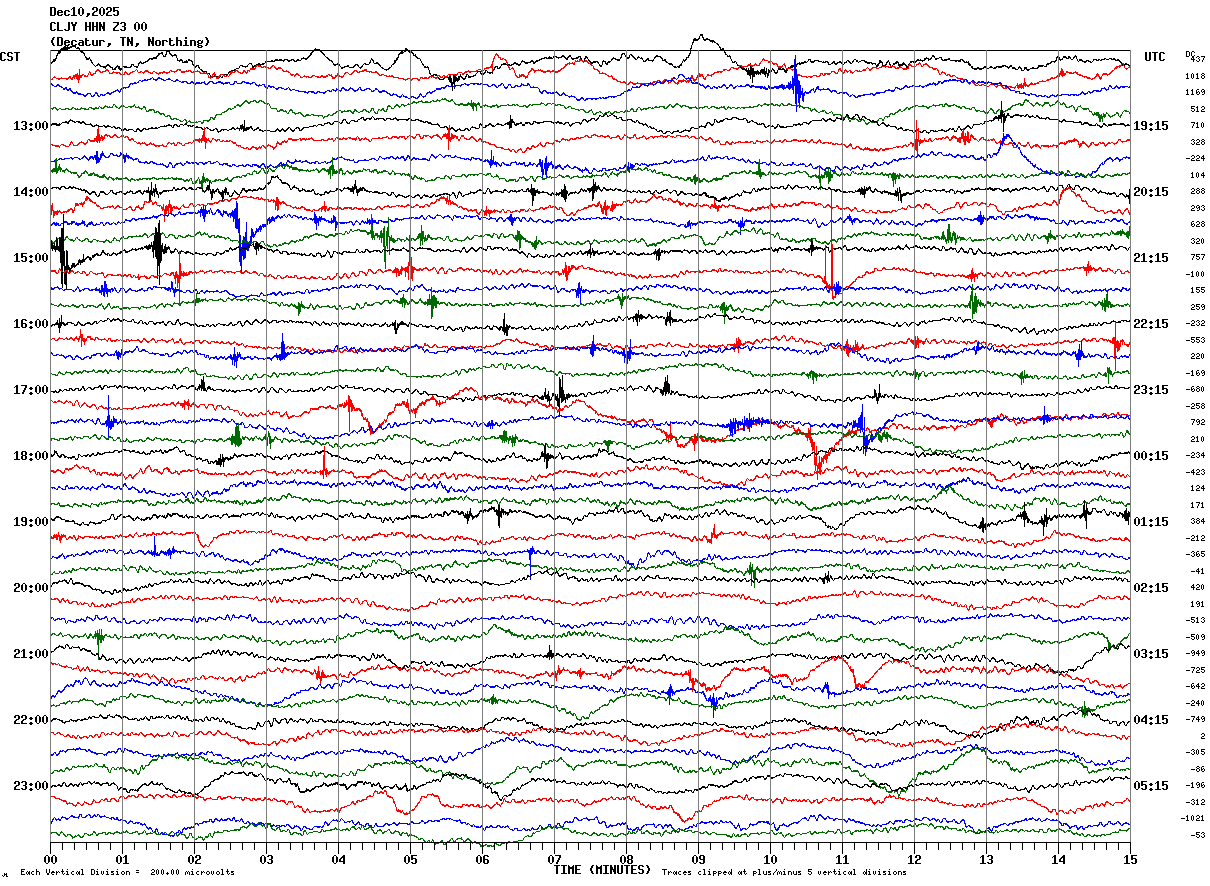
Task: Click the DC offset value 628
Action: click(x=1197, y=224)
